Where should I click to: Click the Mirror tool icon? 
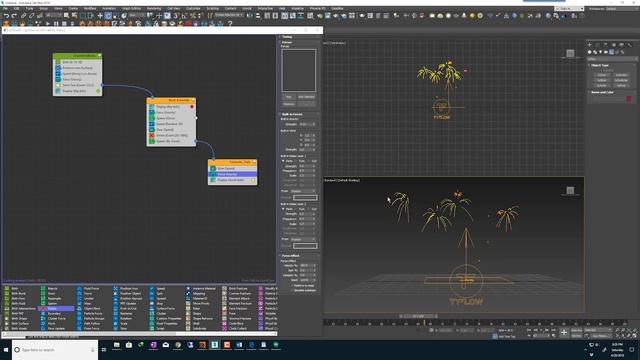click(250, 16)
